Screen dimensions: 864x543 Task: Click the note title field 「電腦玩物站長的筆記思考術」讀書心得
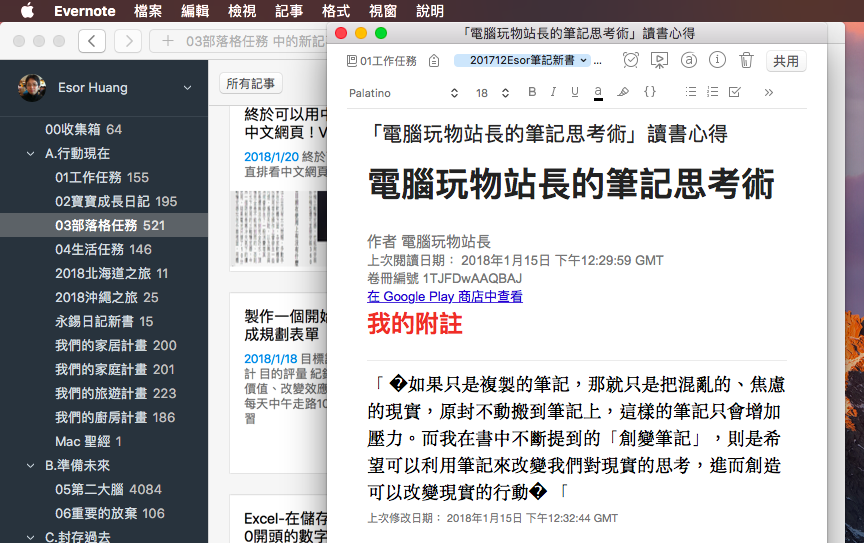[549, 134]
